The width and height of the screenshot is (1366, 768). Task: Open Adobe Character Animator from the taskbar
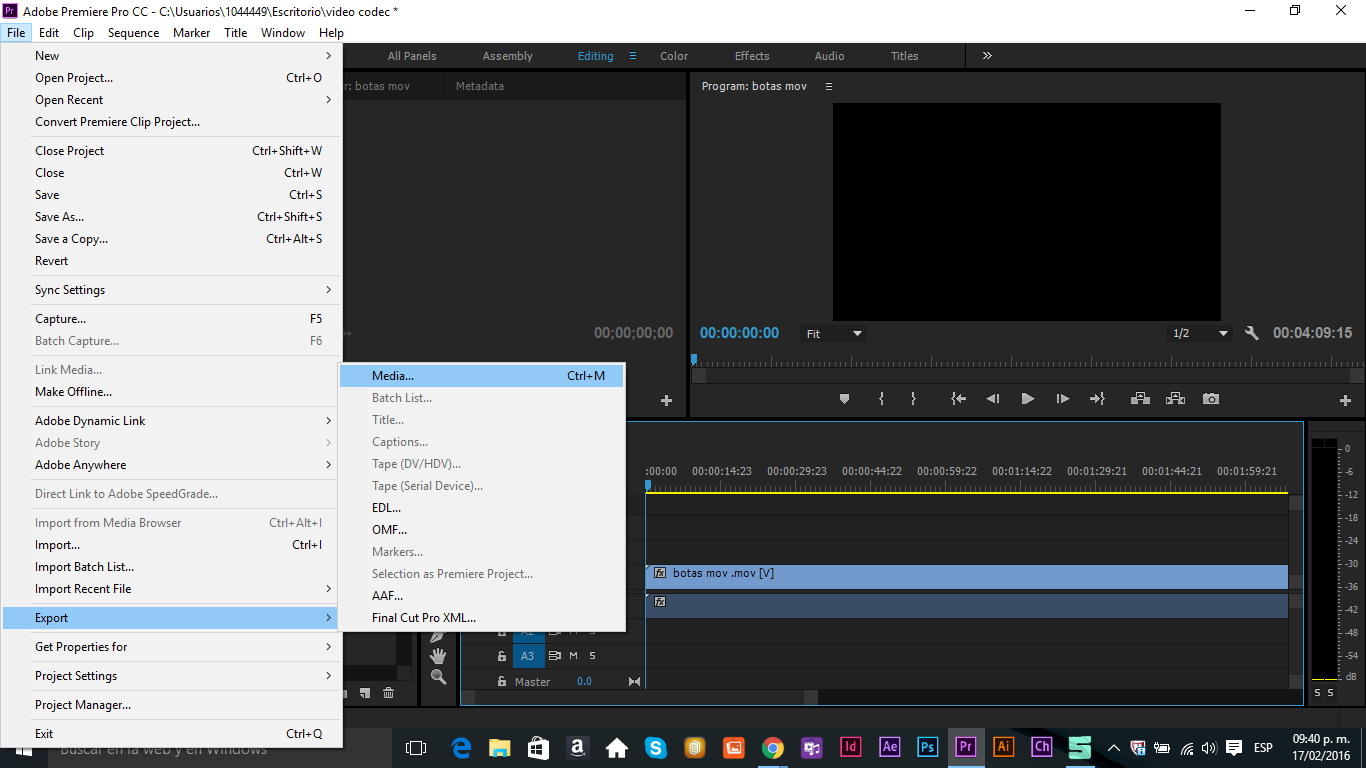tap(1041, 747)
